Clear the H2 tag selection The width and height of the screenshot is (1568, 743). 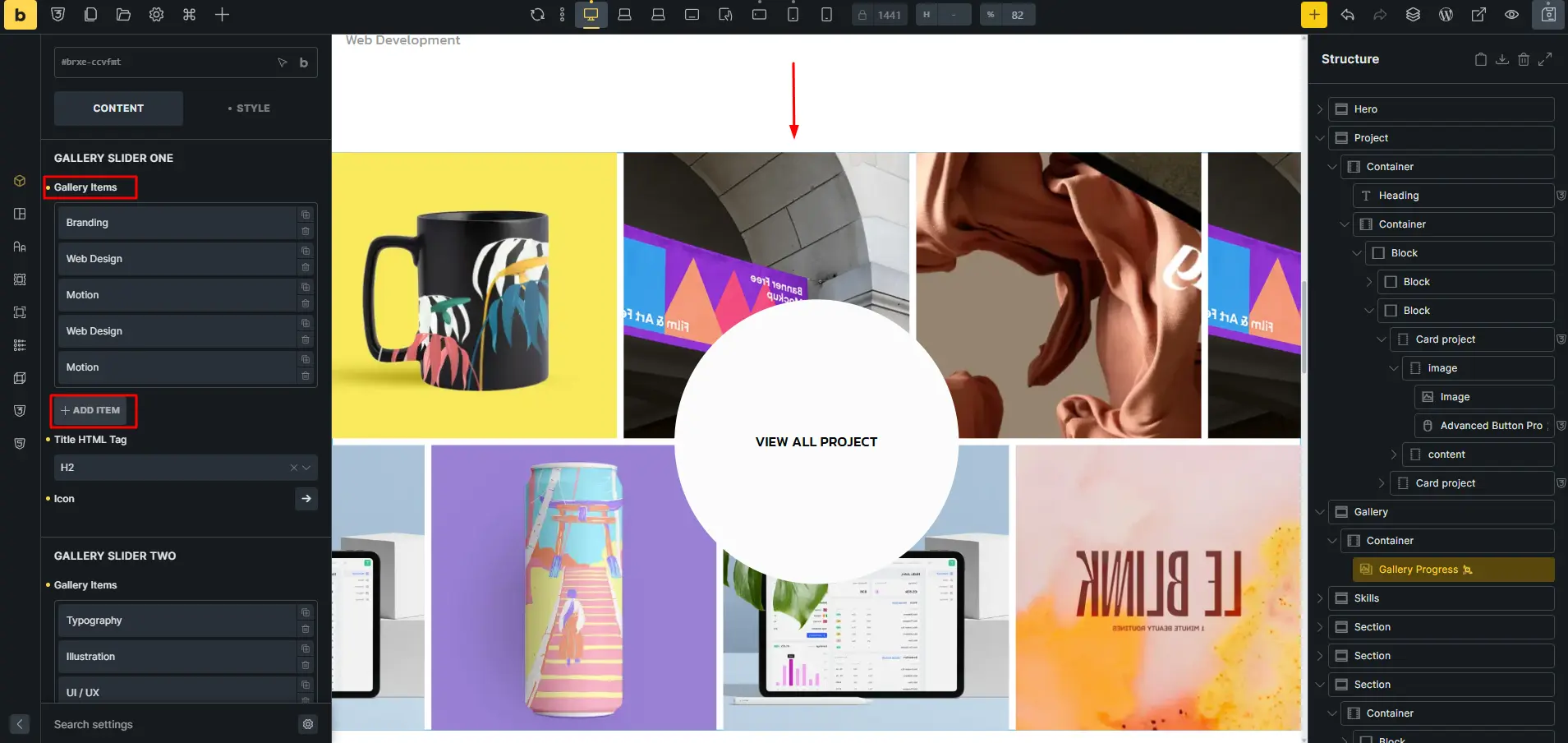click(293, 468)
